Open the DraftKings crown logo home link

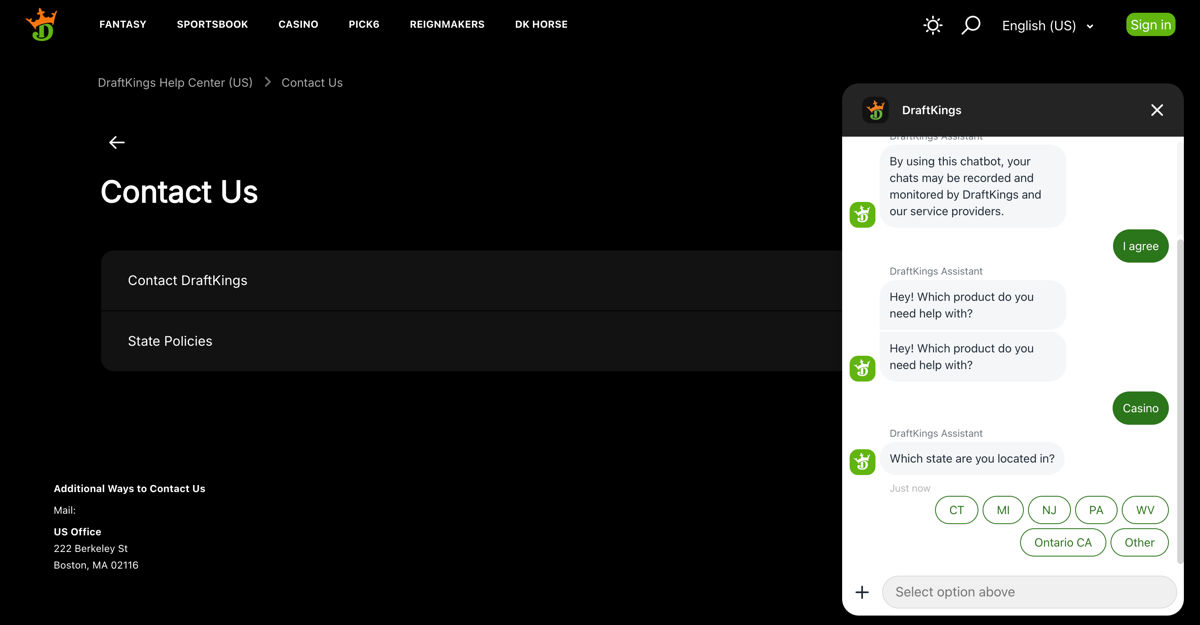[x=41, y=25]
